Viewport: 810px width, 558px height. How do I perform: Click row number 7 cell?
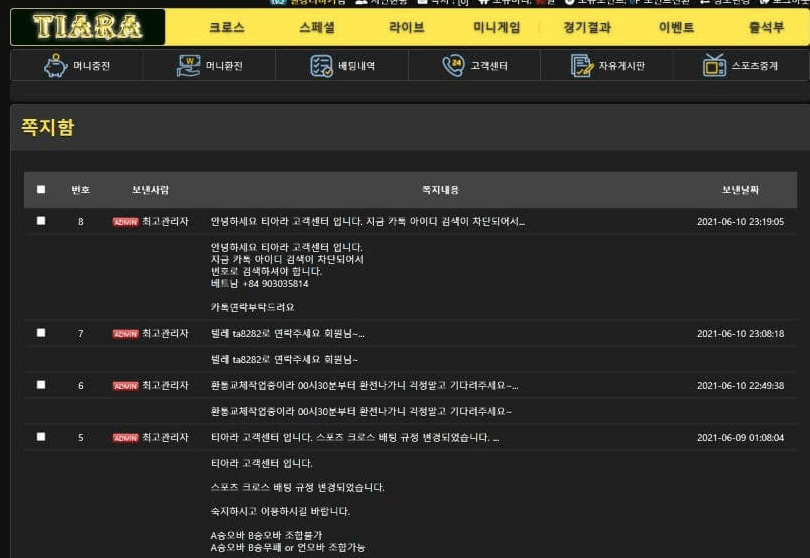tap(81, 334)
